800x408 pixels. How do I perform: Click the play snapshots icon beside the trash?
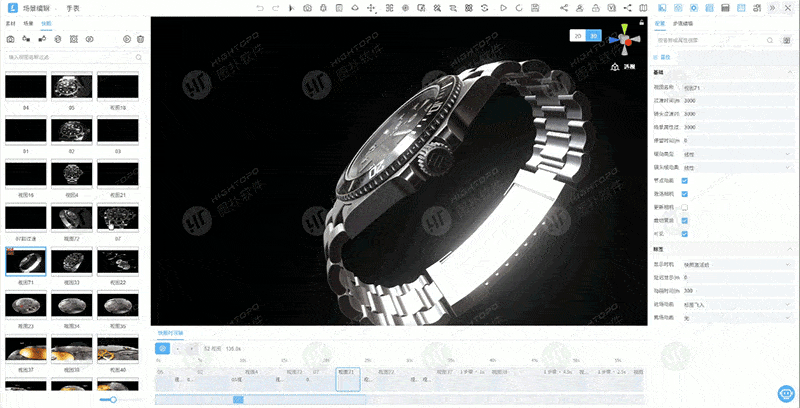(127, 39)
